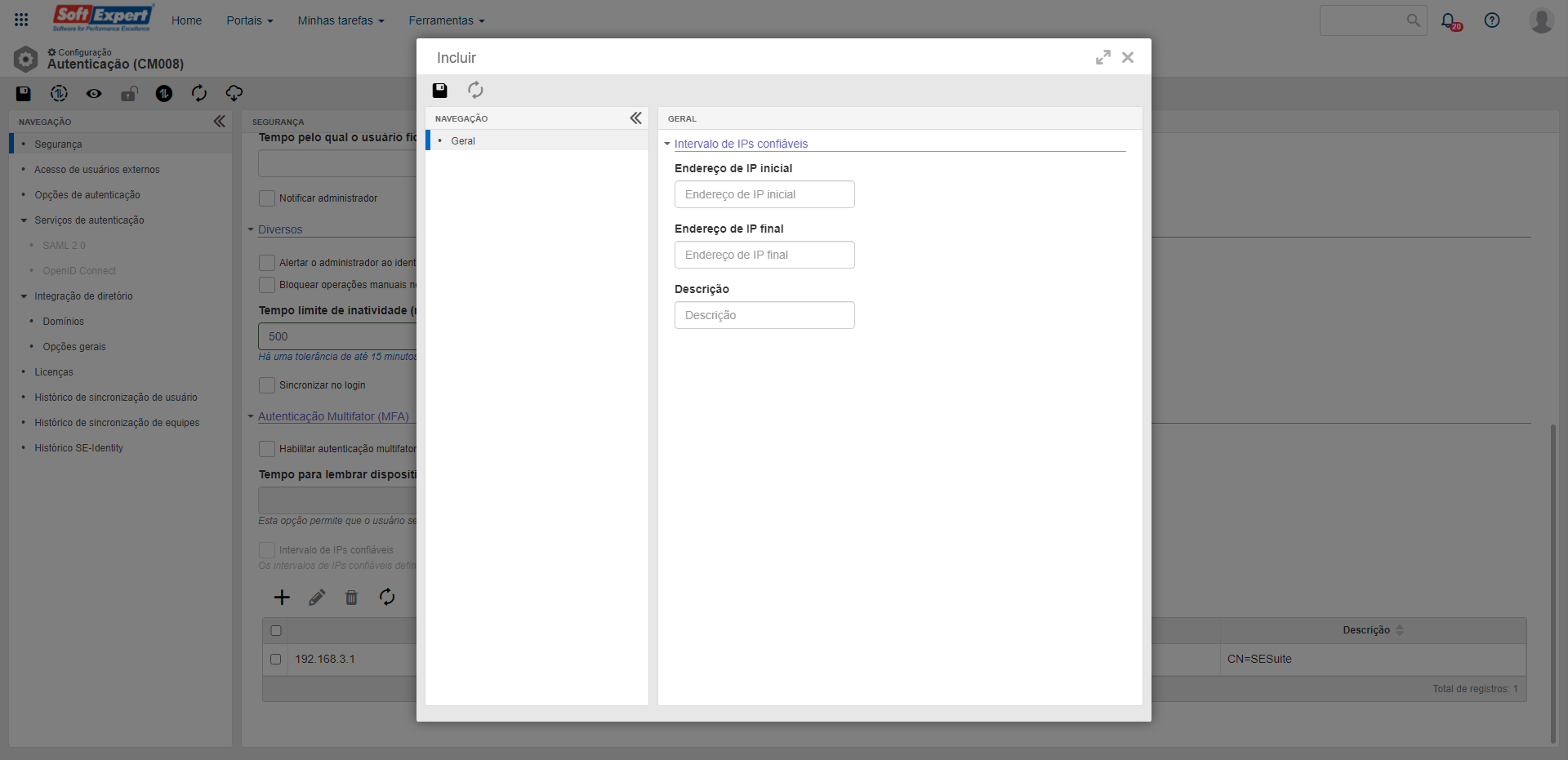Click Endereço de IP final field

(764, 255)
